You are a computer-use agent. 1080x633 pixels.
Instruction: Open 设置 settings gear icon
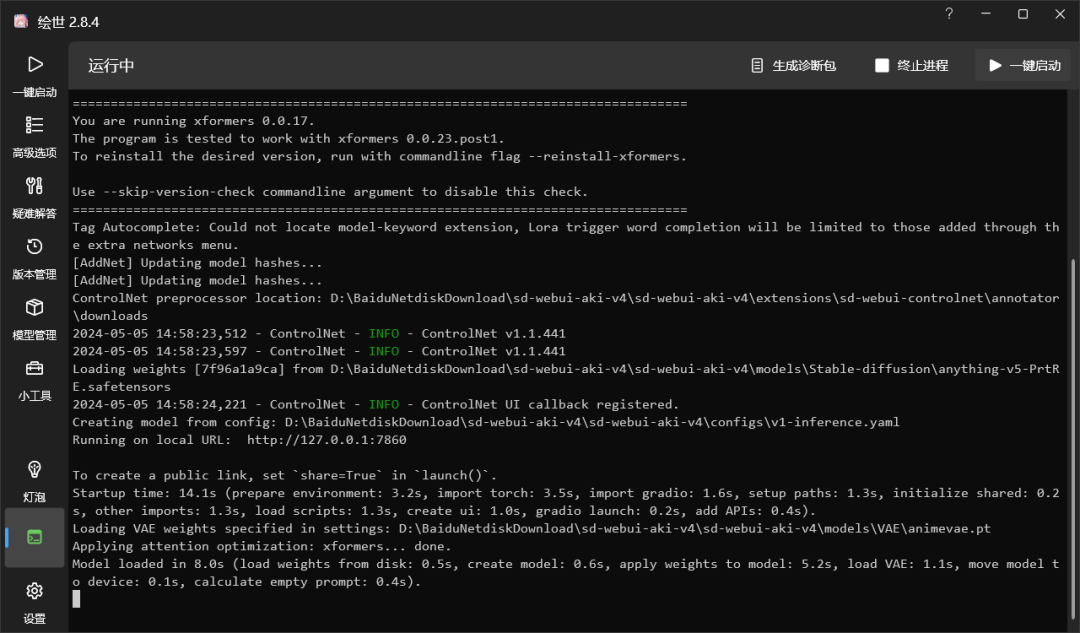point(35,591)
